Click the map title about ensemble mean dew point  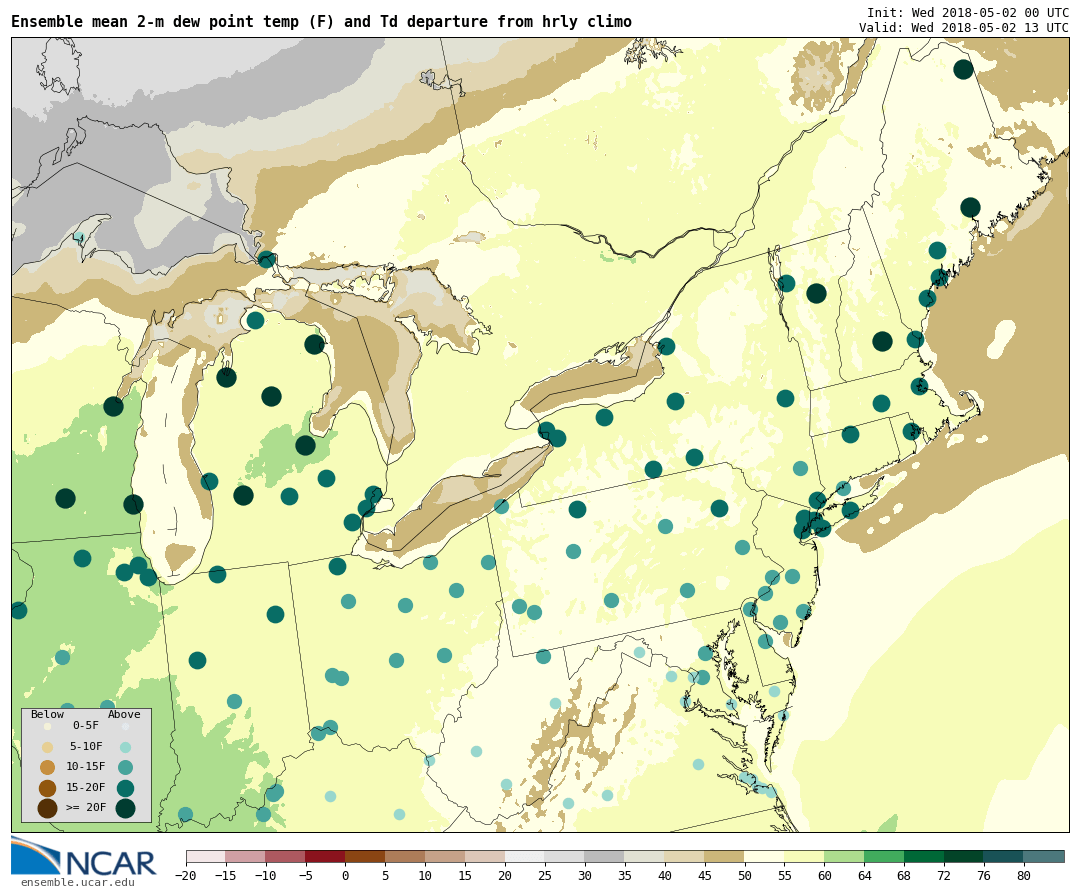click(321, 22)
